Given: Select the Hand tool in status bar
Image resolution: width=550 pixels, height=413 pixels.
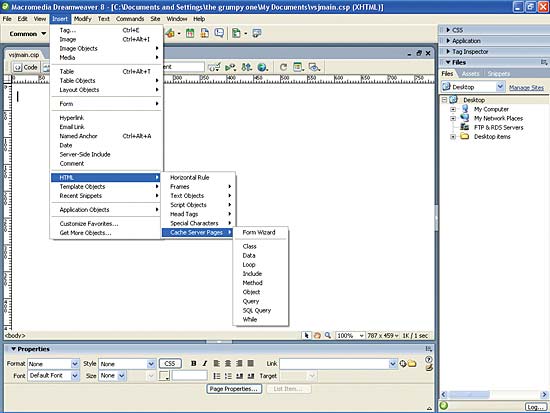Looking at the screenshot, I should pyautogui.click(x=317, y=335).
